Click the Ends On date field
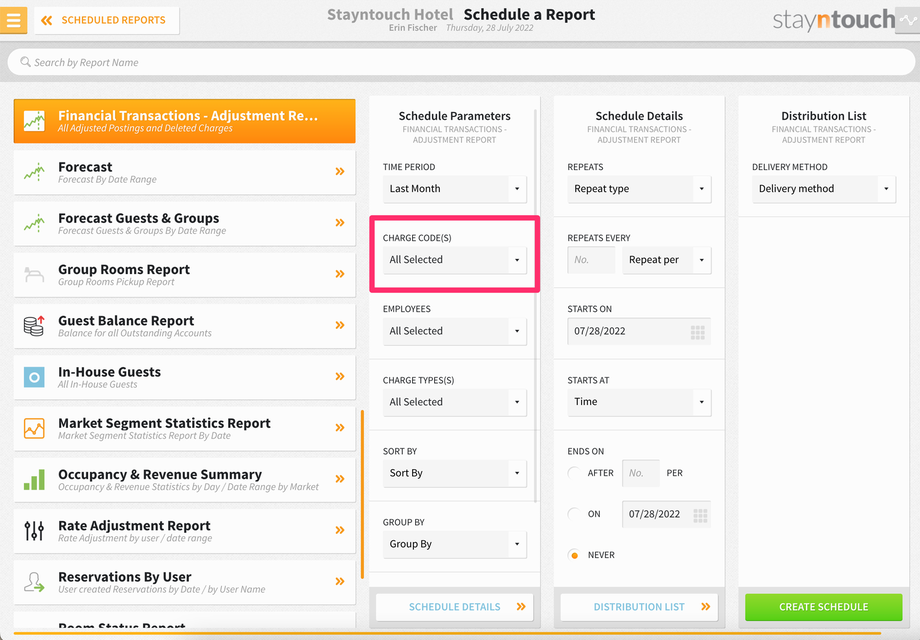The width and height of the screenshot is (920, 640). (667, 514)
